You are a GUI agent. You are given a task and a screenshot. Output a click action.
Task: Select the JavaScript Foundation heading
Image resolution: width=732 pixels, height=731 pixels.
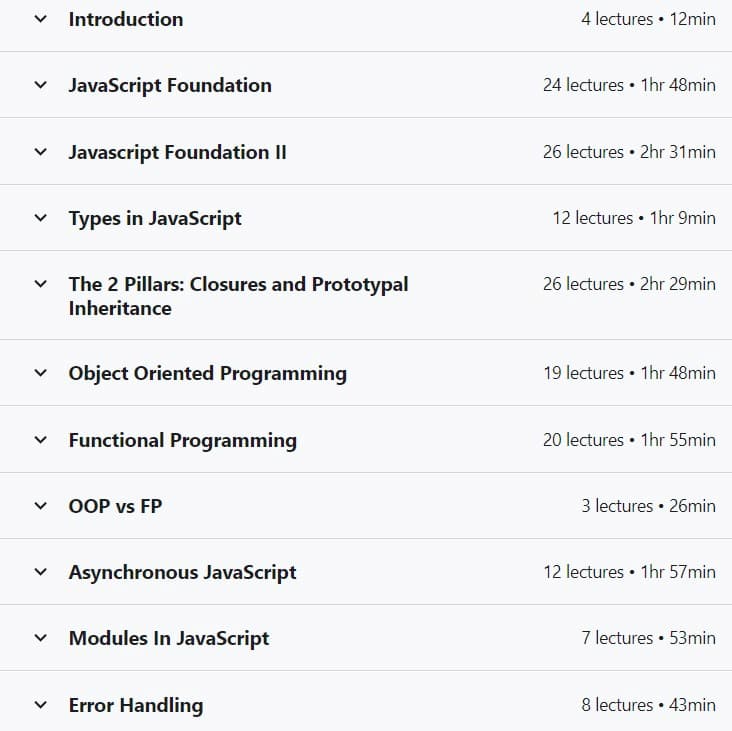(x=170, y=86)
